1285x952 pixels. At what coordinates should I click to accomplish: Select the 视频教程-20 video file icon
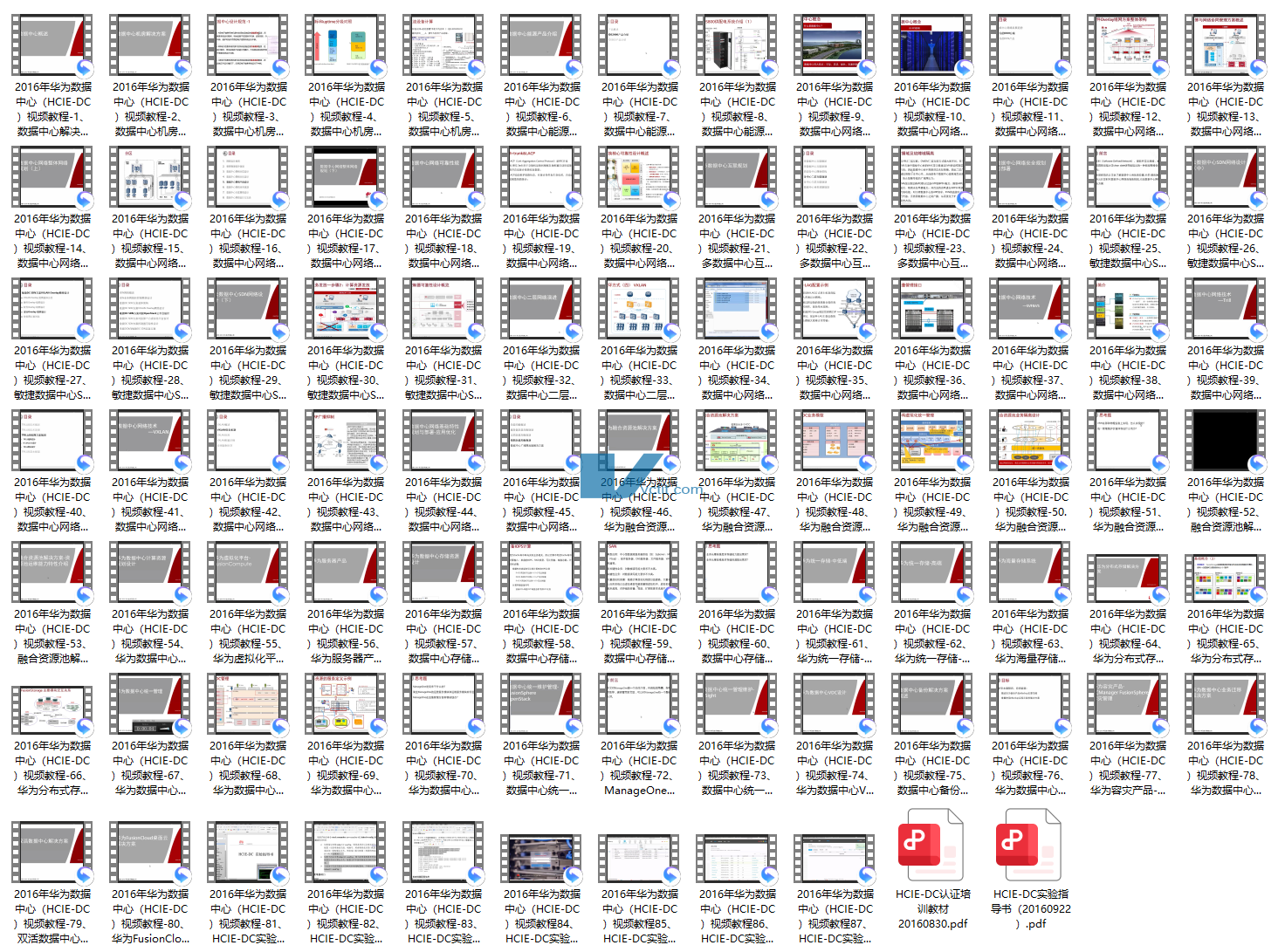pyautogui.click(x=639, y=177)
